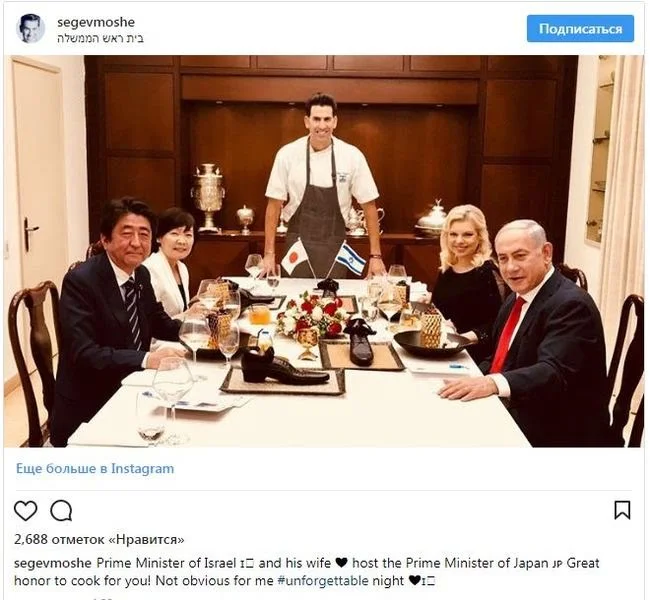Save the post using the bookmark icon
This screenshot has width=650, height=600.
[622, 510]
